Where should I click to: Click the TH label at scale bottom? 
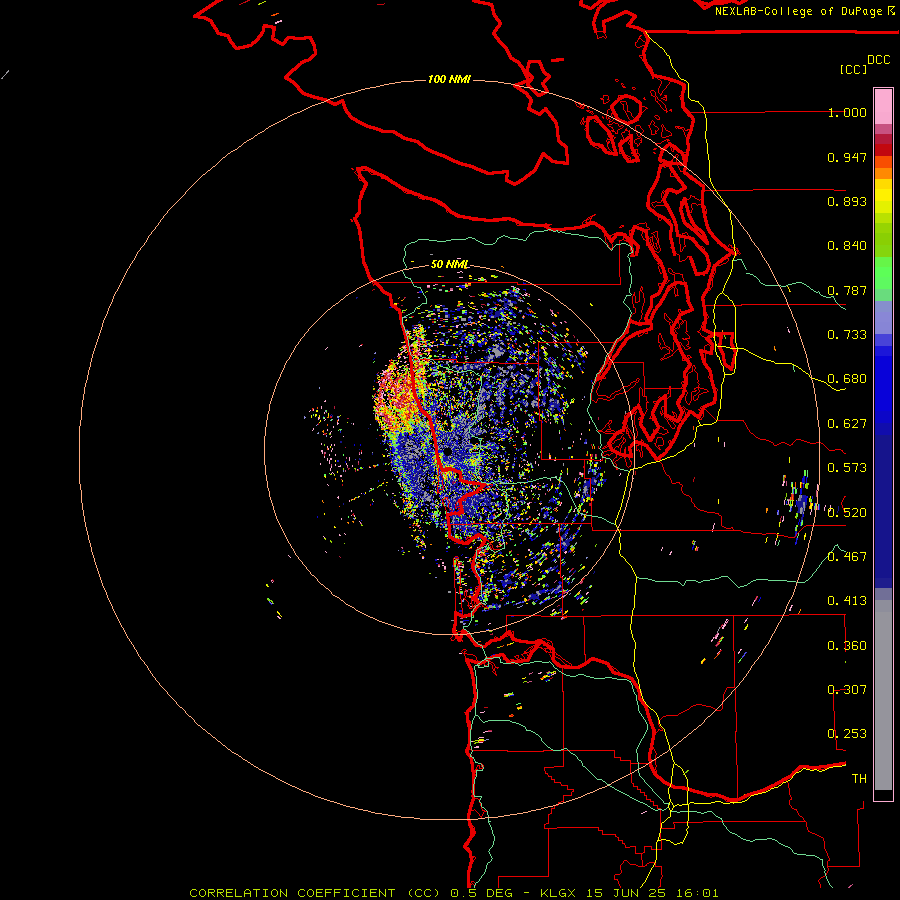(x=859, y=779)
